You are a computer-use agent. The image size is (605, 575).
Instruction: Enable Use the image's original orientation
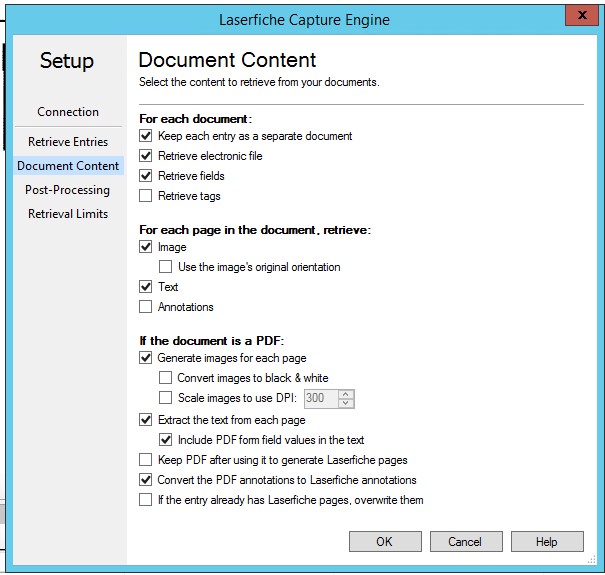point(166,267)
